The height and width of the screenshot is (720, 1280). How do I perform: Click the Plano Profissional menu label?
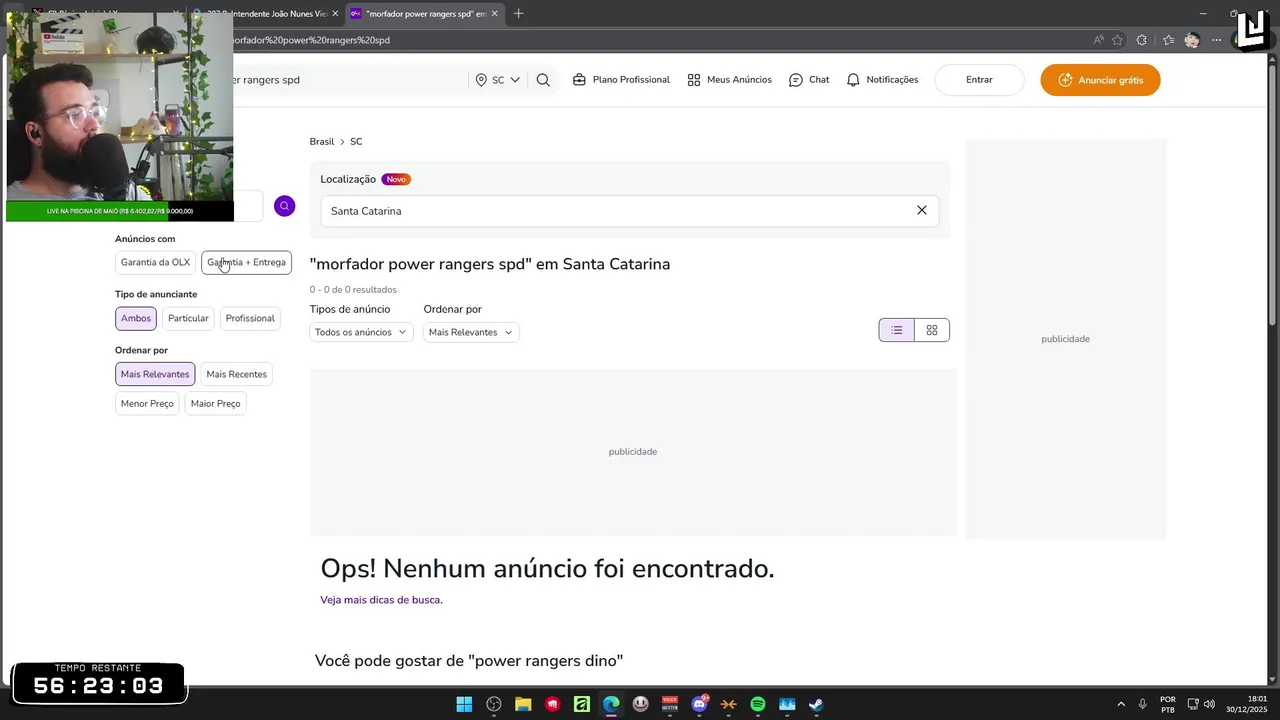631,80
